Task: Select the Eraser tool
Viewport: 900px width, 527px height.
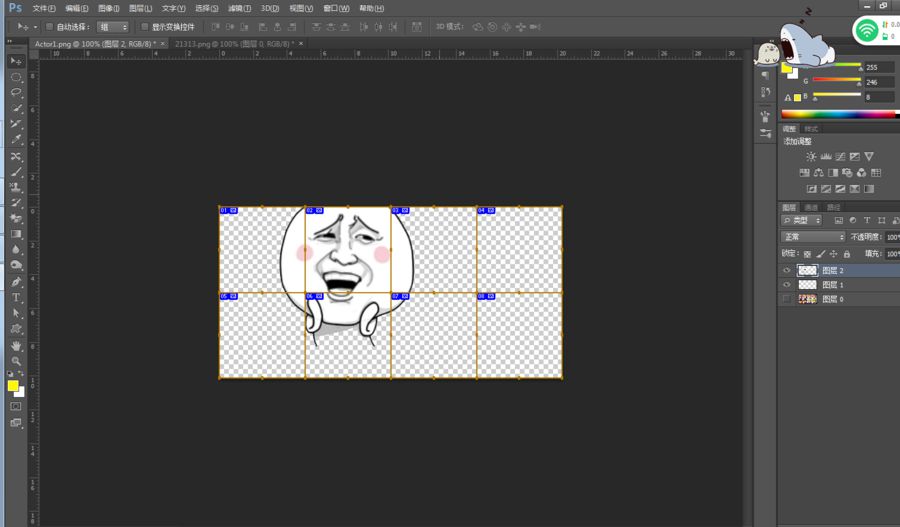Action: tap(15, 218)
